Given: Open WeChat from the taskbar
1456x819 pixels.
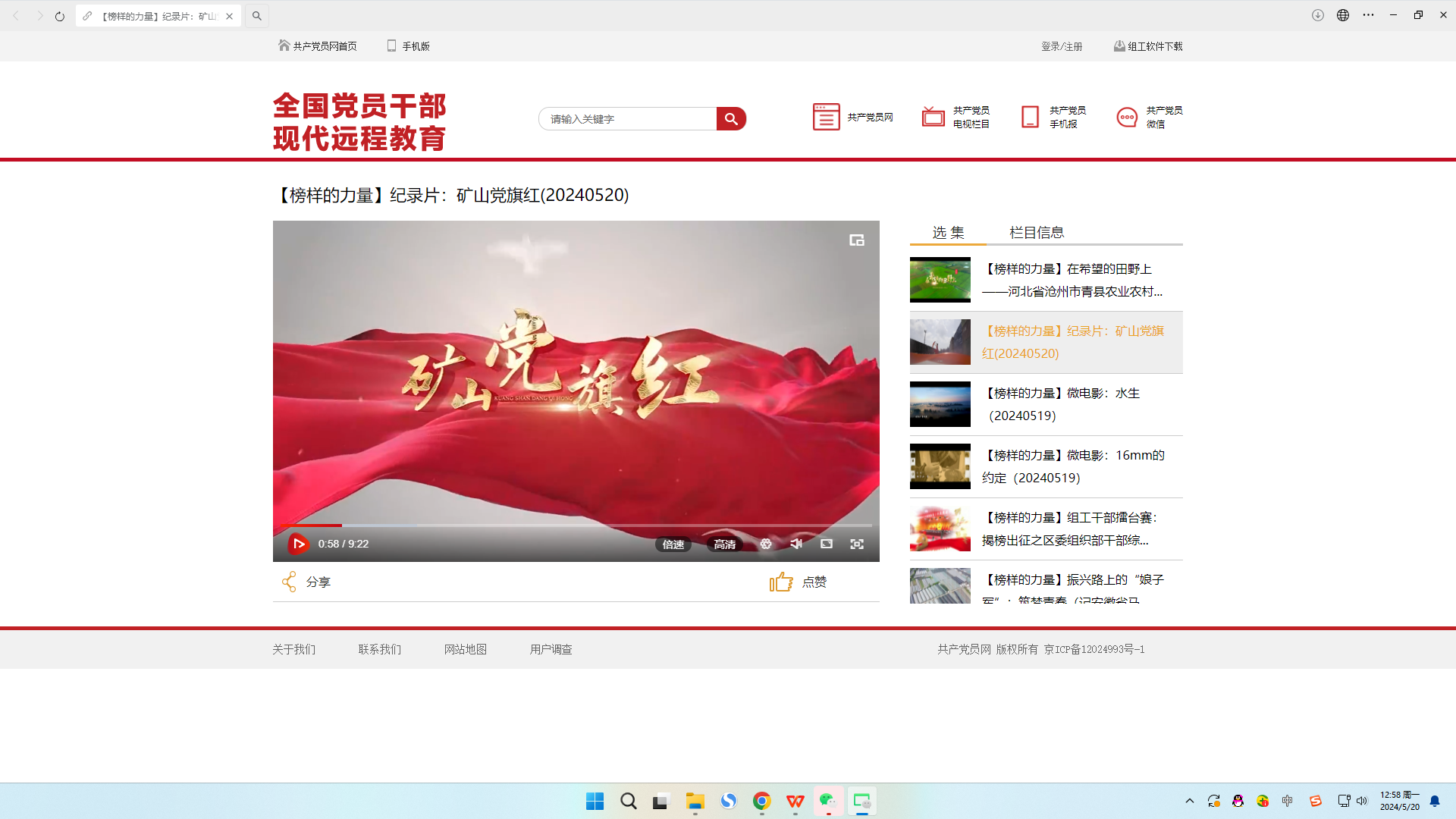Looking at the screenshot, I should (827, 801).
